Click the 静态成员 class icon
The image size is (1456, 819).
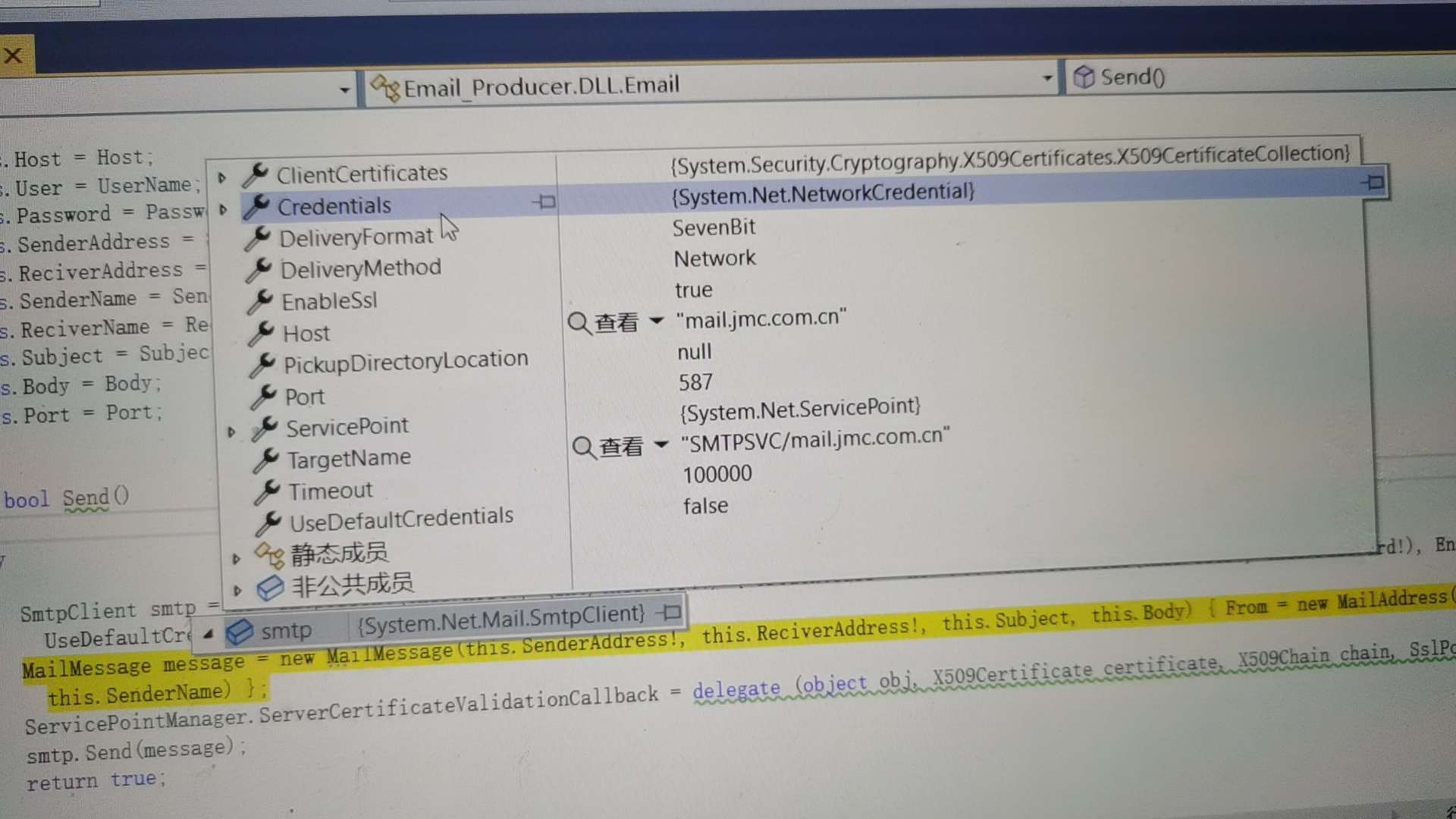[270, 556]
